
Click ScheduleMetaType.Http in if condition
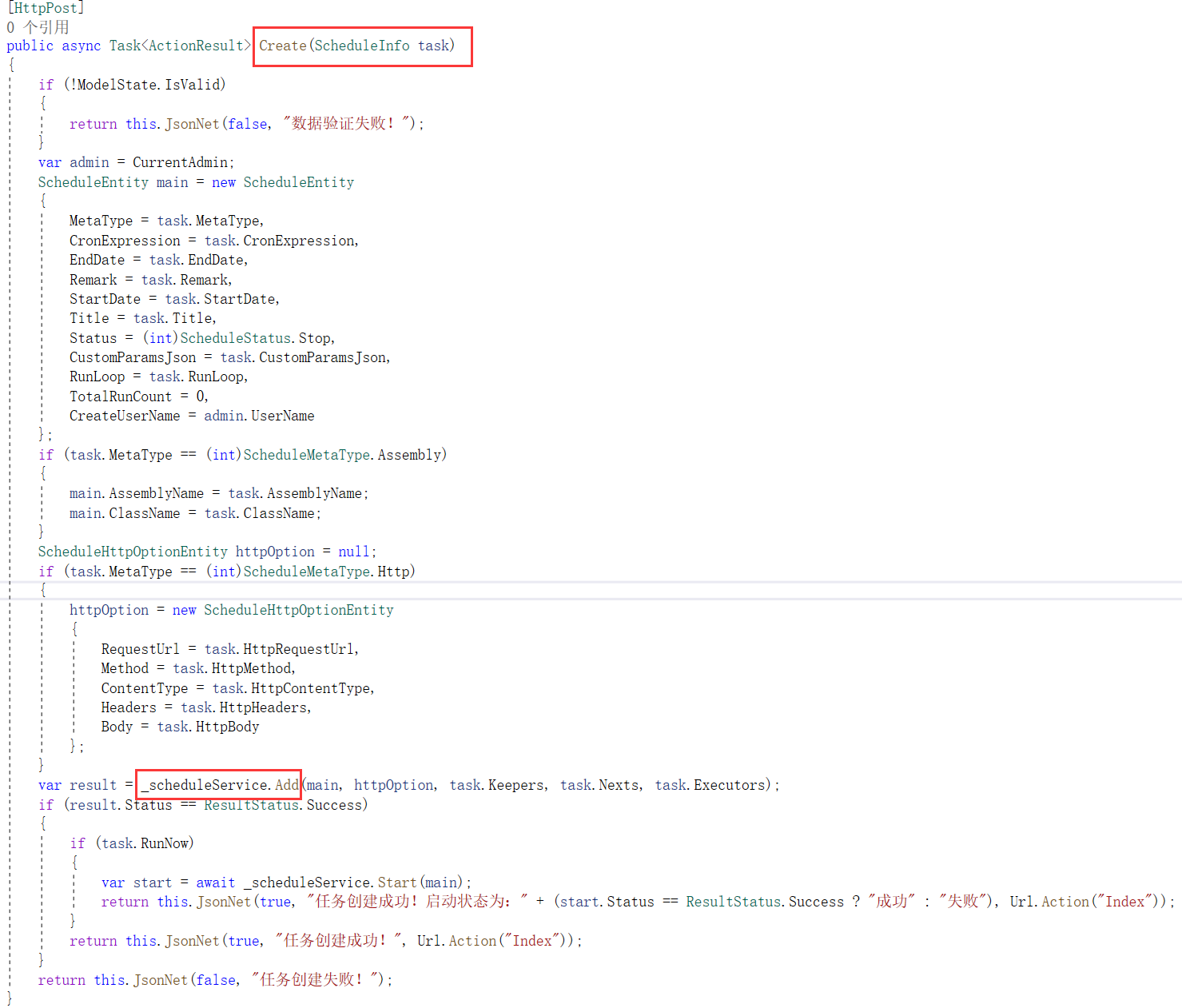(x=326, y=572)
